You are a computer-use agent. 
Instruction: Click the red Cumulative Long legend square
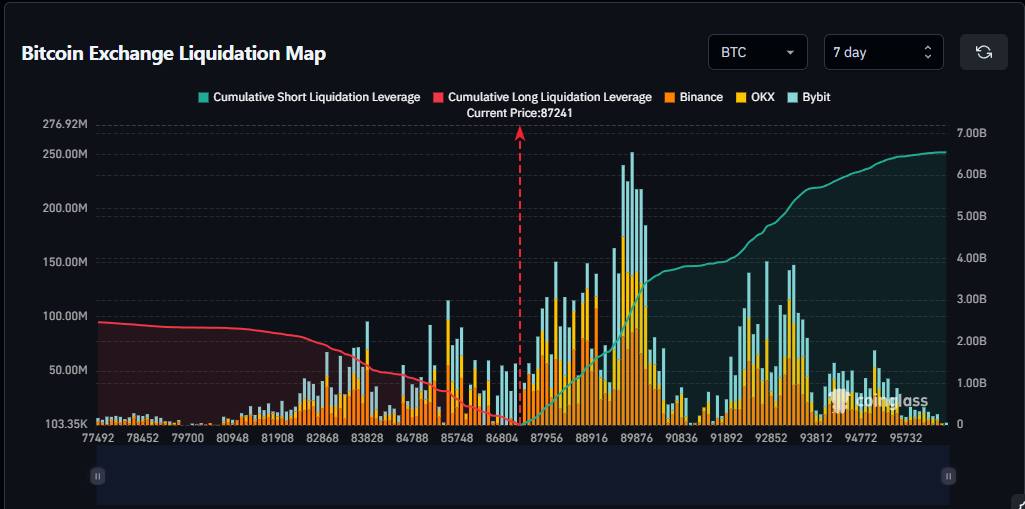click(438, 98)
